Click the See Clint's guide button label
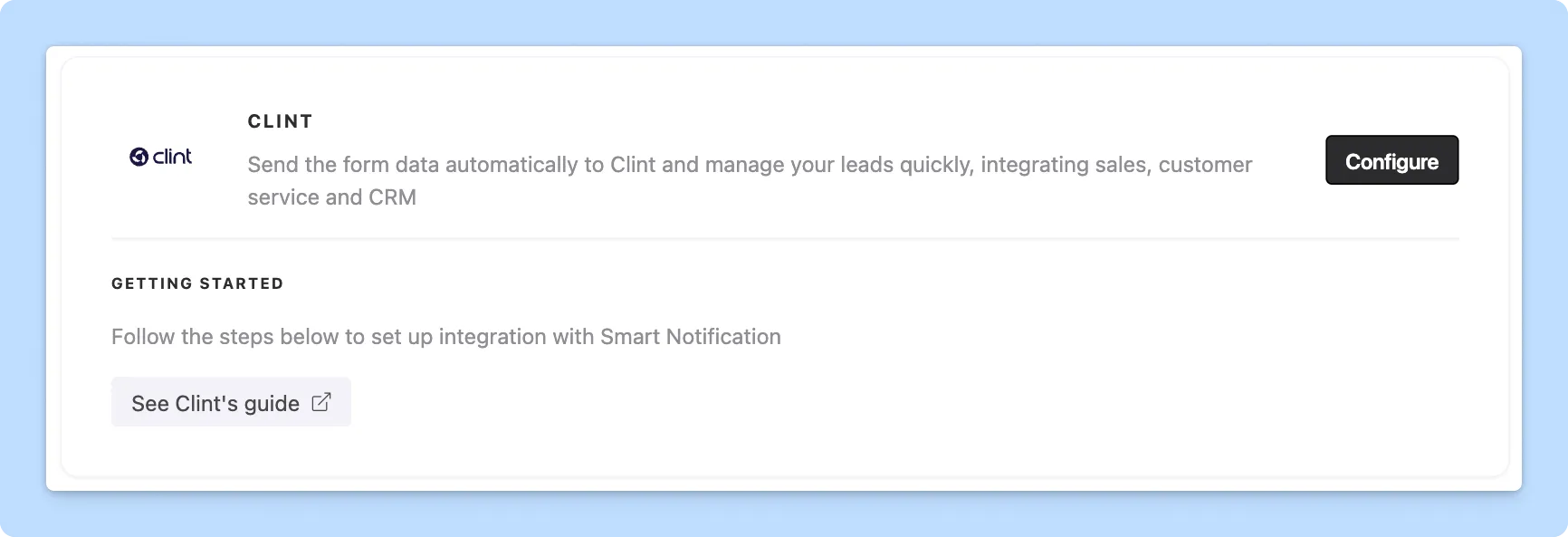The height and width of the screenshot is (537, 1568). [x=215, y=402]
